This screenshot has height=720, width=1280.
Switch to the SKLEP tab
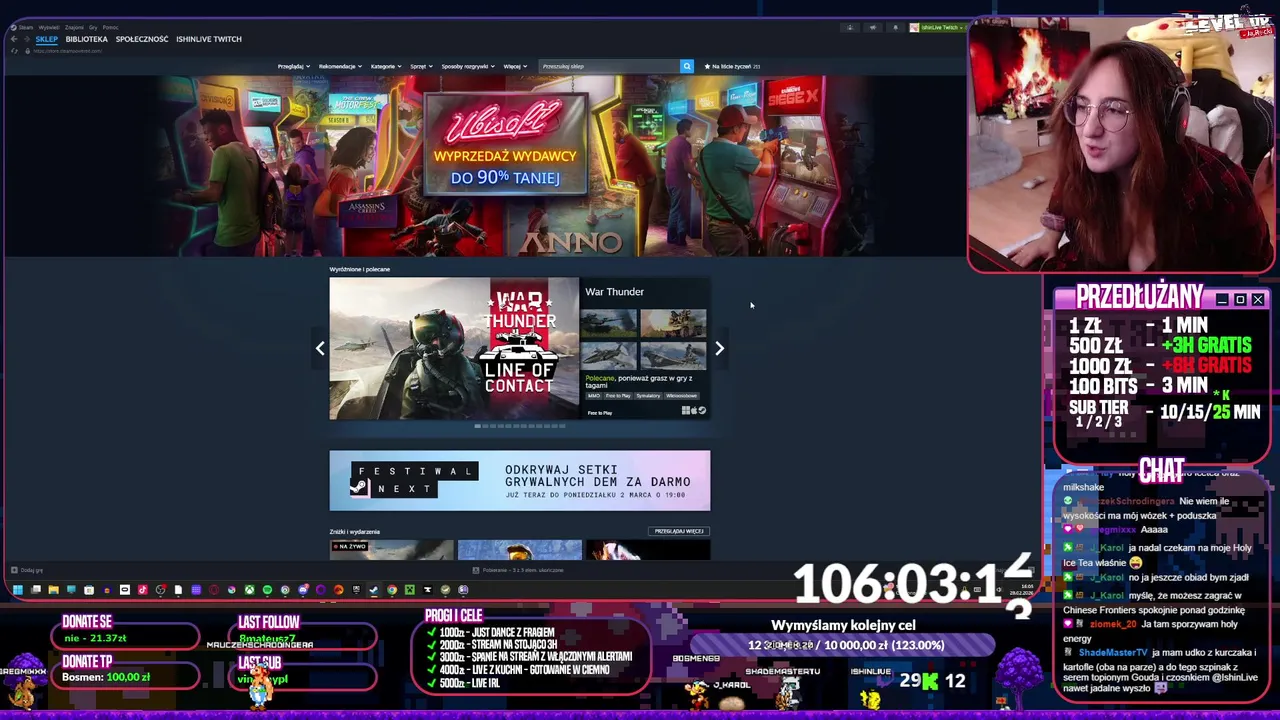pos(47,39)
